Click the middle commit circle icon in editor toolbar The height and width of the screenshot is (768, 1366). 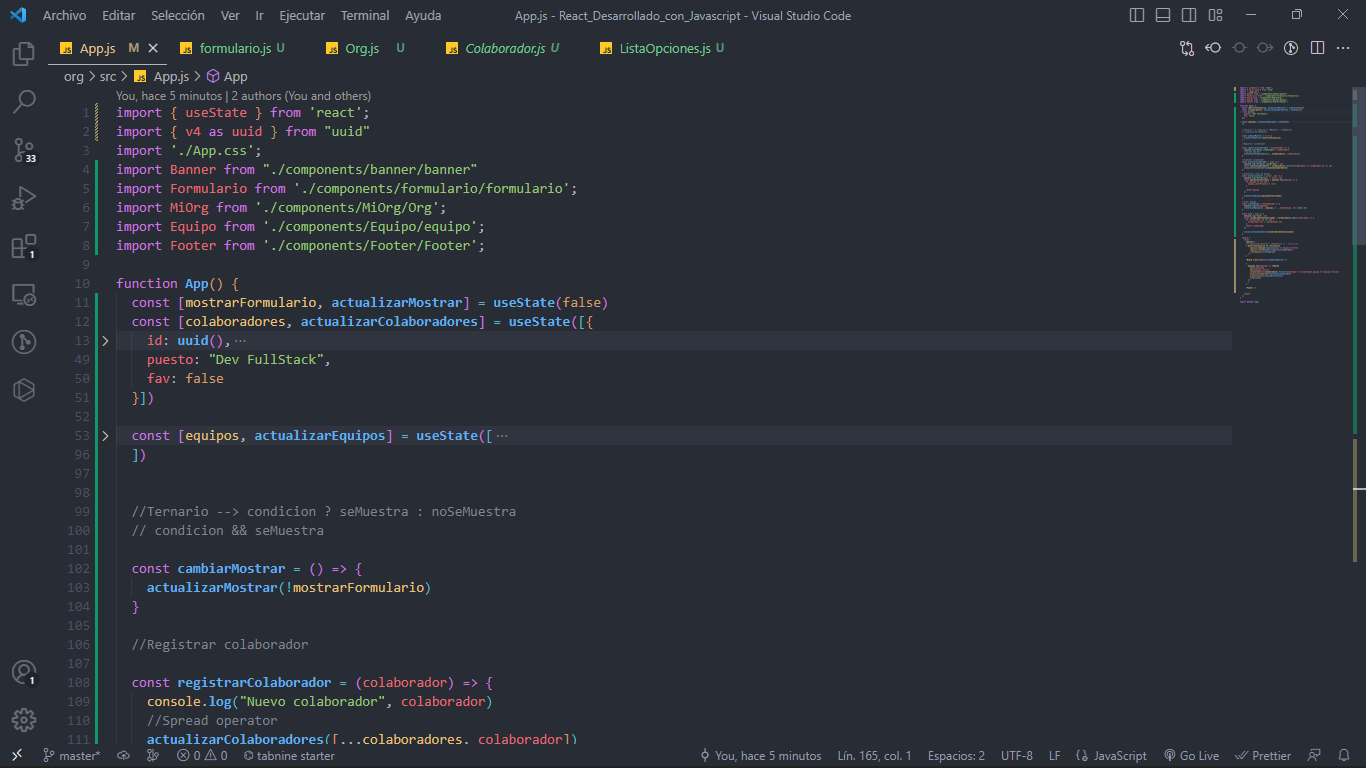point(1239,48)
